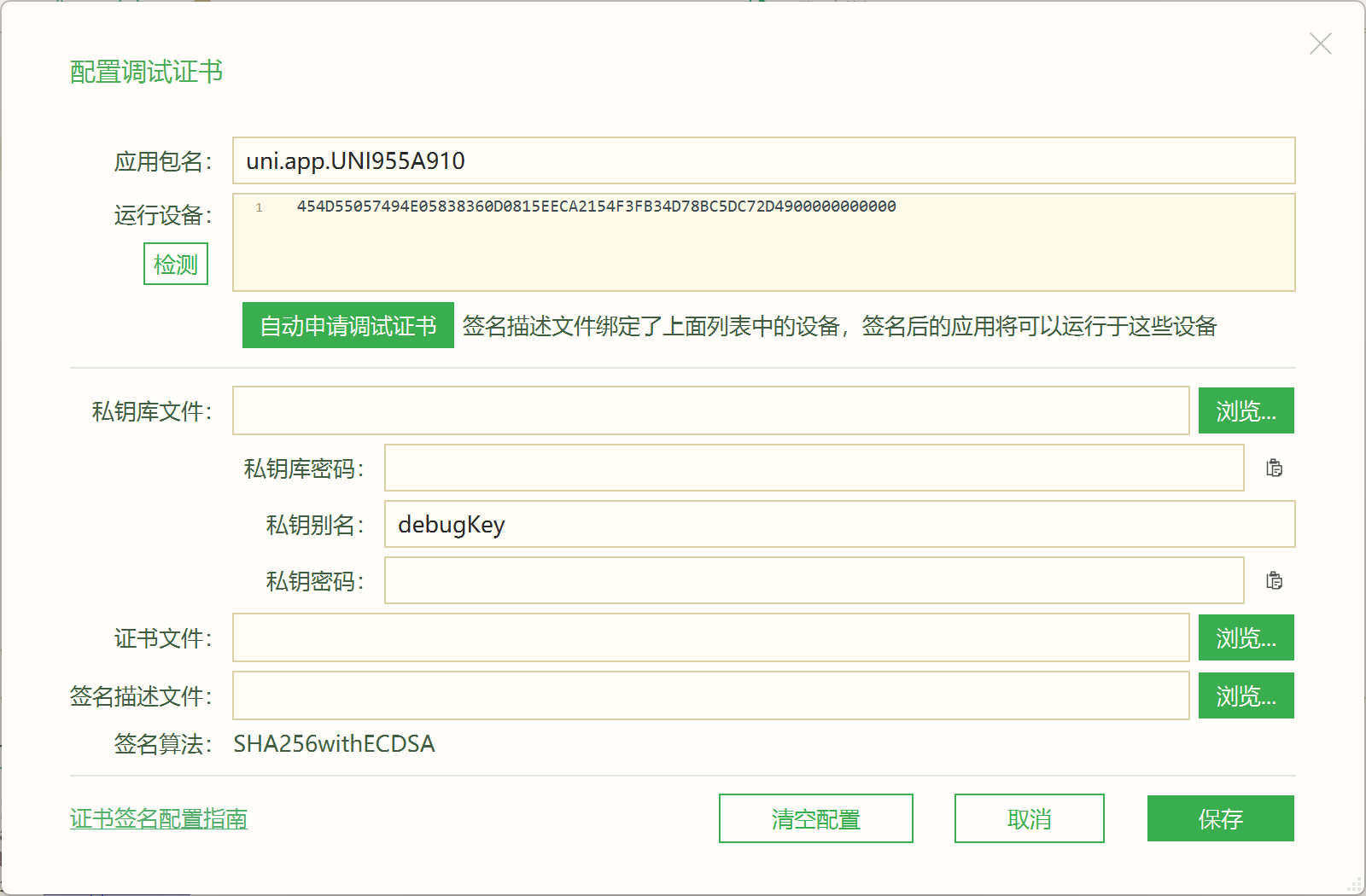
Task: Focus the 签名描述文件 path field
Action: (x=710, y=696)
